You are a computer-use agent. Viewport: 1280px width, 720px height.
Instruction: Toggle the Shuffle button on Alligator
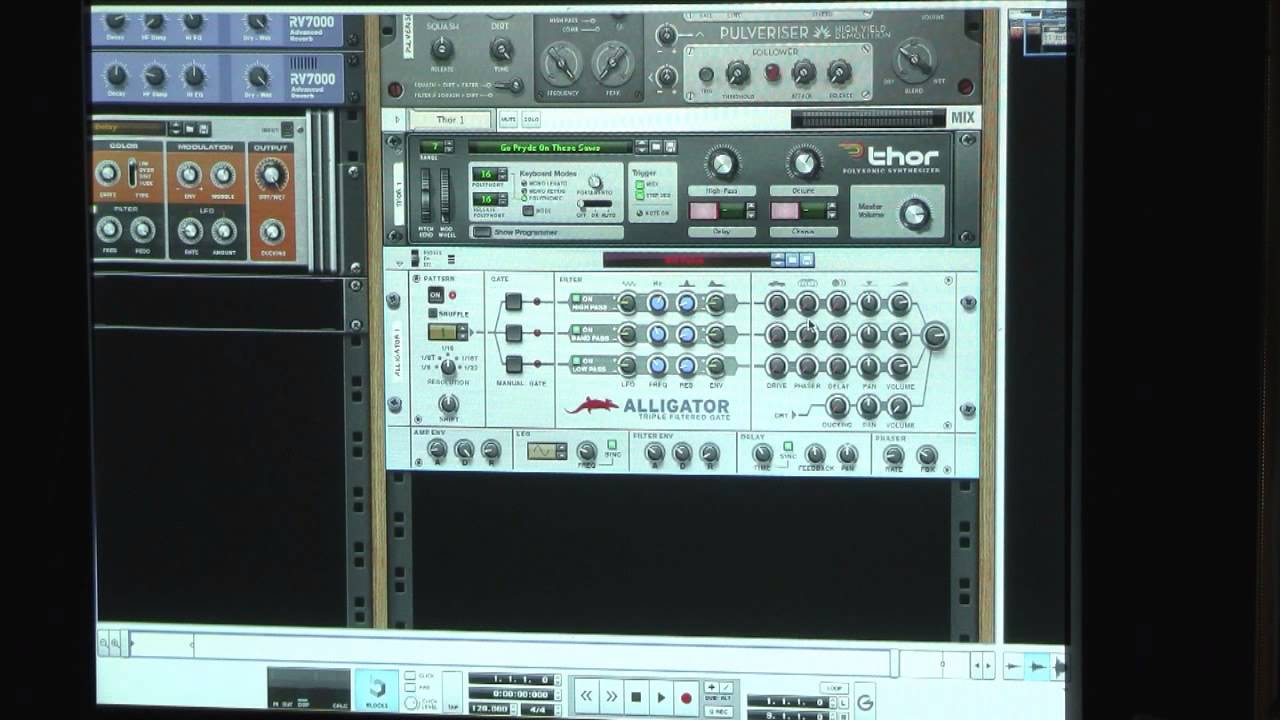click(x=433, y=313)
